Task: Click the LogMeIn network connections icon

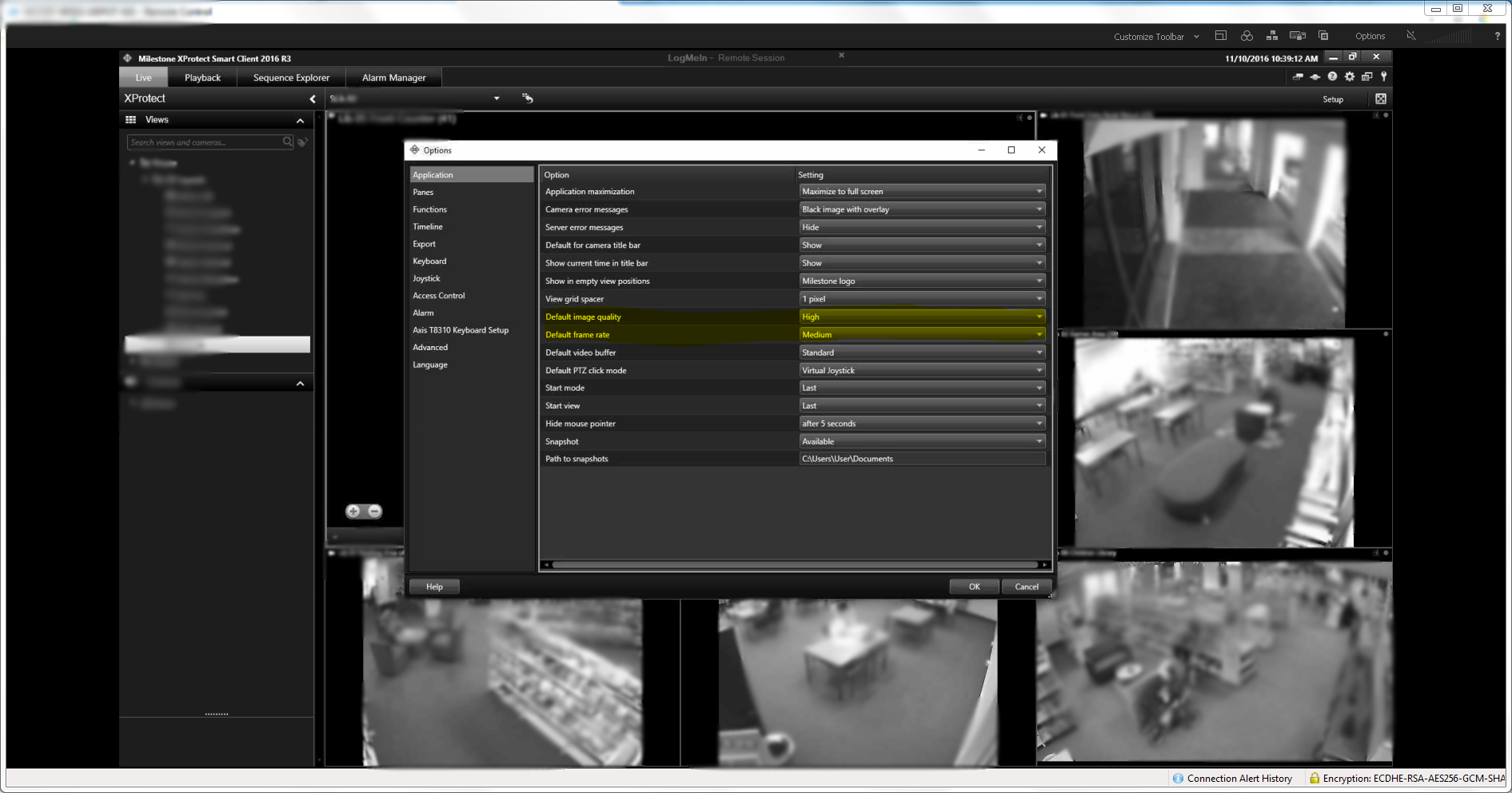Action: (x=1272, y=36)
